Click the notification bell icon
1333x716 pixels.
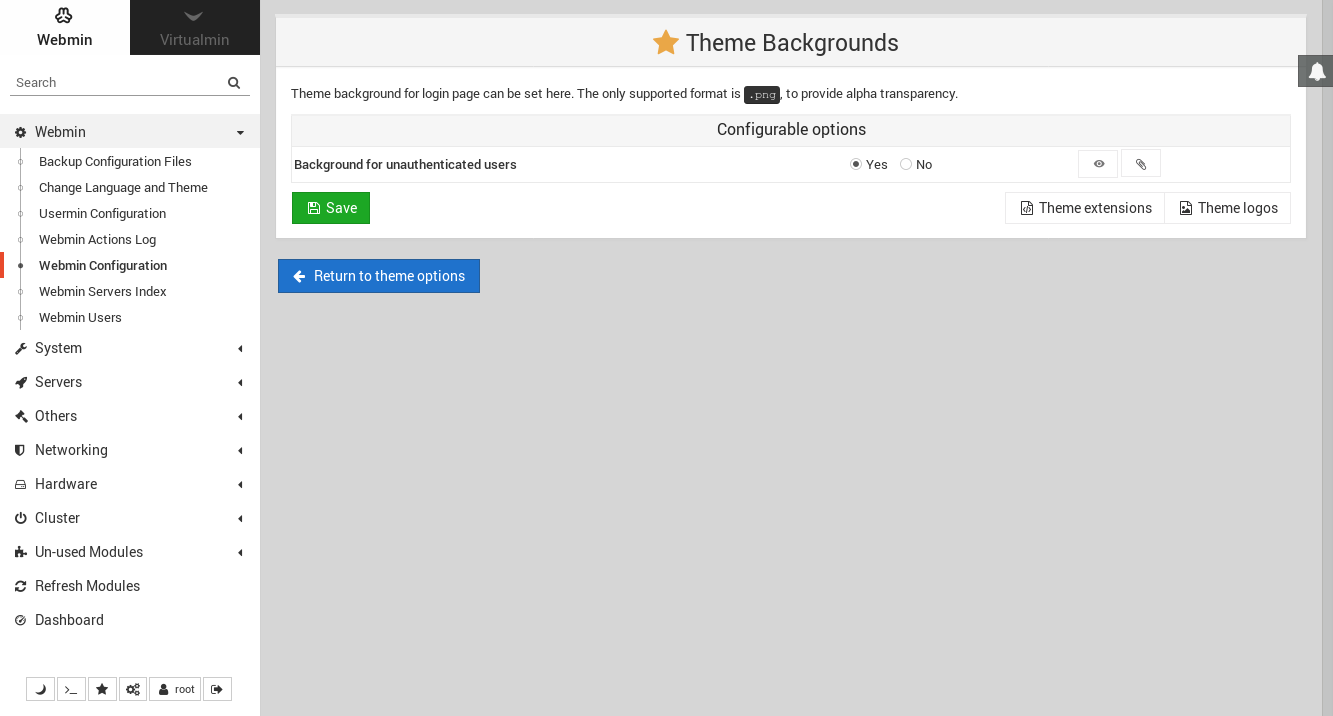1316,70
